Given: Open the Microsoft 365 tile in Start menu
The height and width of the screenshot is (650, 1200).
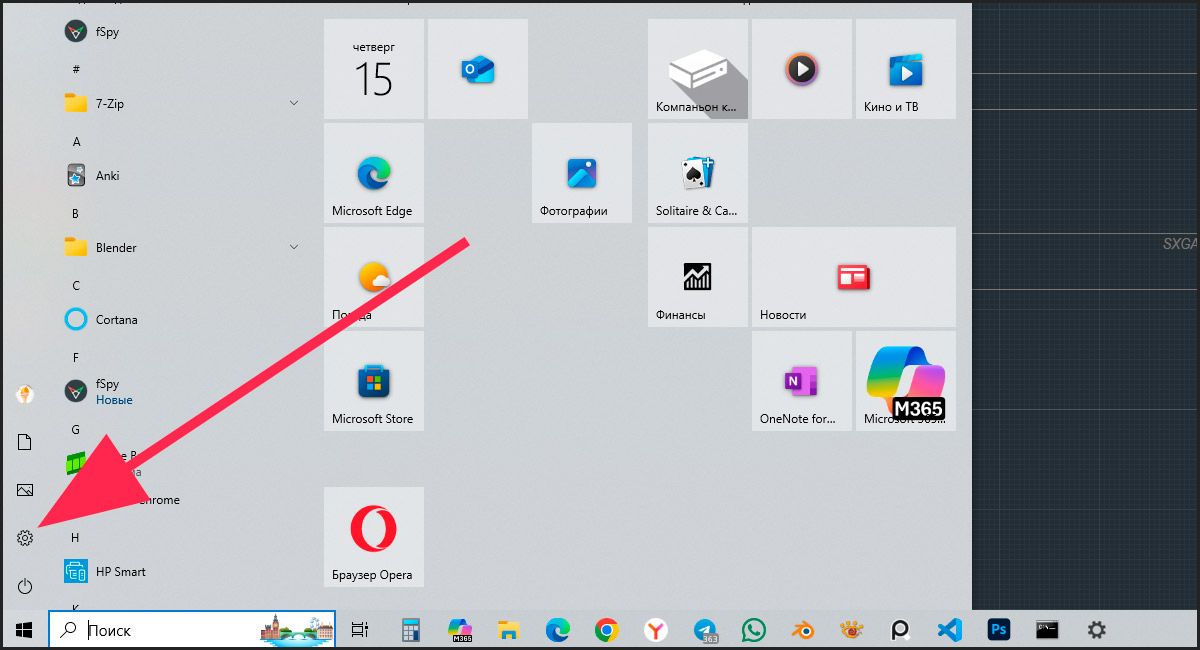Looking at the screenshot, I should coord(906,381).
